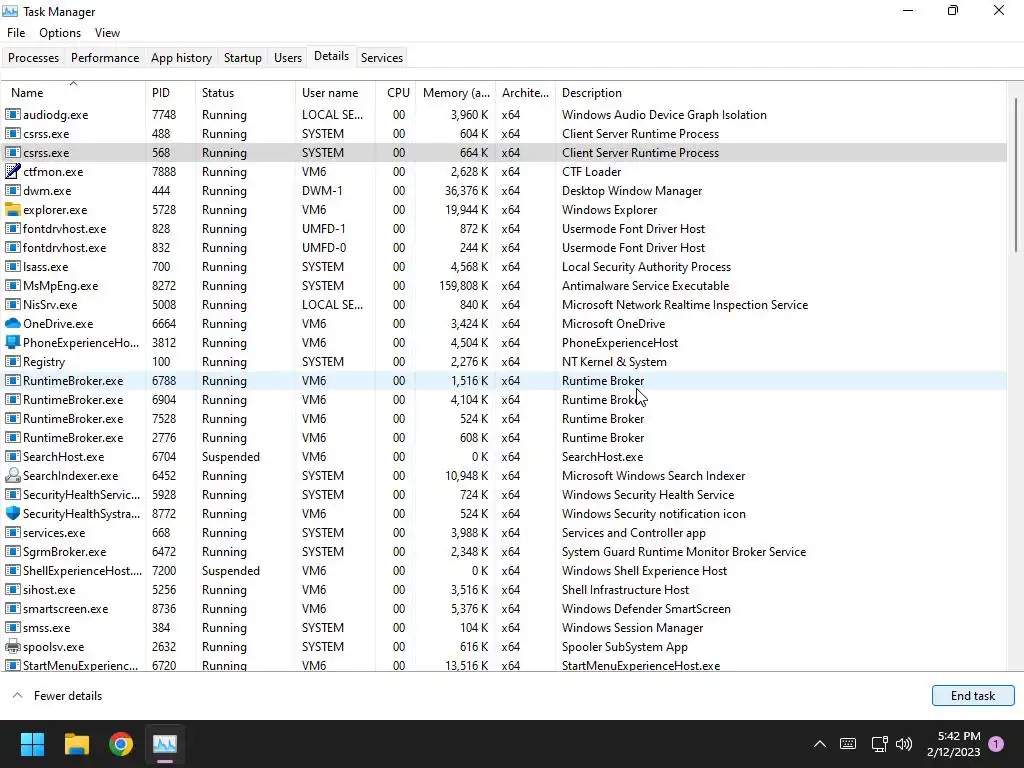Click the SearchIndexer.exe icon

click(12, 475)
